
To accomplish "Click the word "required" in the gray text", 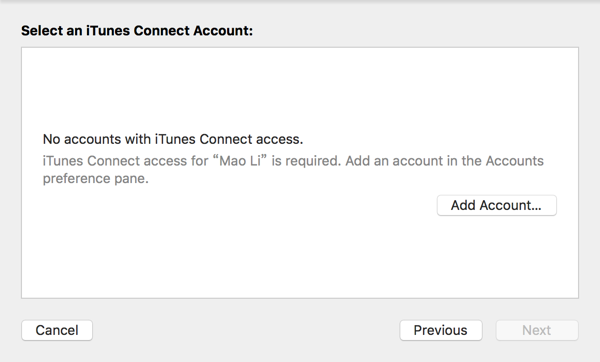I will pyautogui.click(x=312, y=161).
